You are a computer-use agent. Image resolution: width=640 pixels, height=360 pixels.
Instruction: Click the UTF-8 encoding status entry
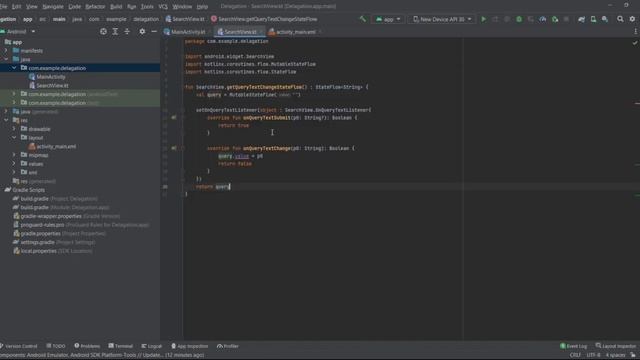593,355
